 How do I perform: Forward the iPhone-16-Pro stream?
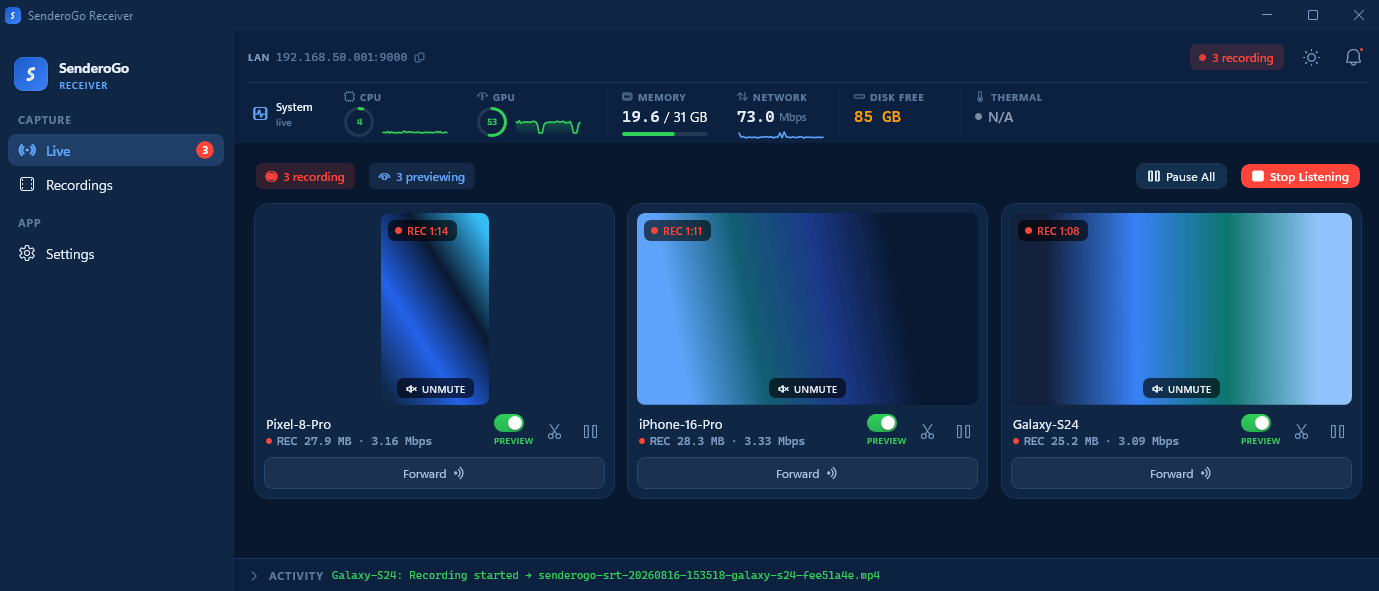[807, 473]
